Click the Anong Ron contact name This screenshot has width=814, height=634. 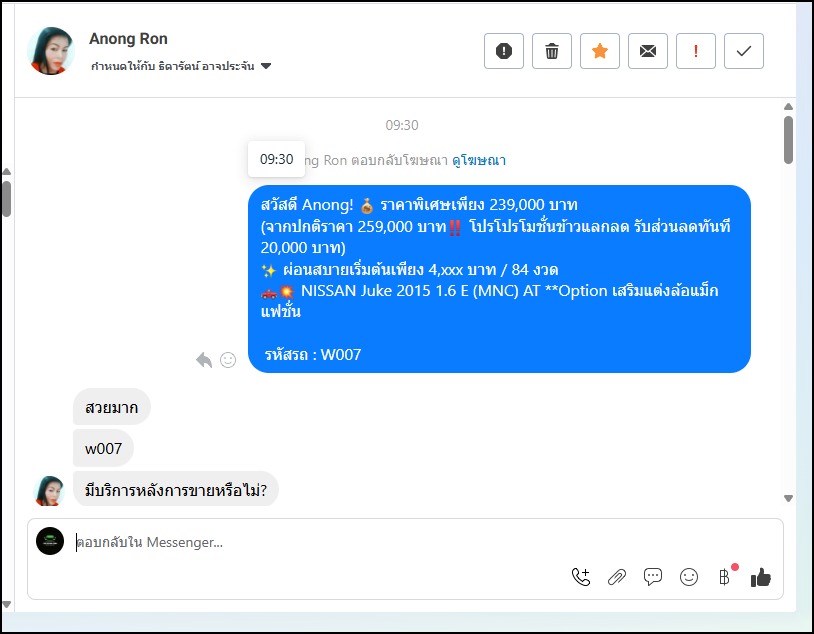(128, 39)
